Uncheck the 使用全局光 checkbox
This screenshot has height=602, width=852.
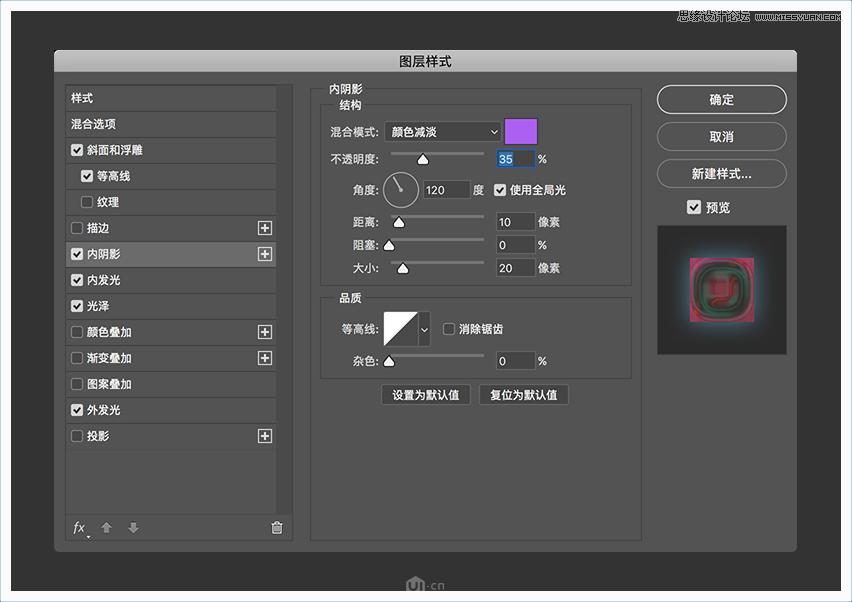499,191
